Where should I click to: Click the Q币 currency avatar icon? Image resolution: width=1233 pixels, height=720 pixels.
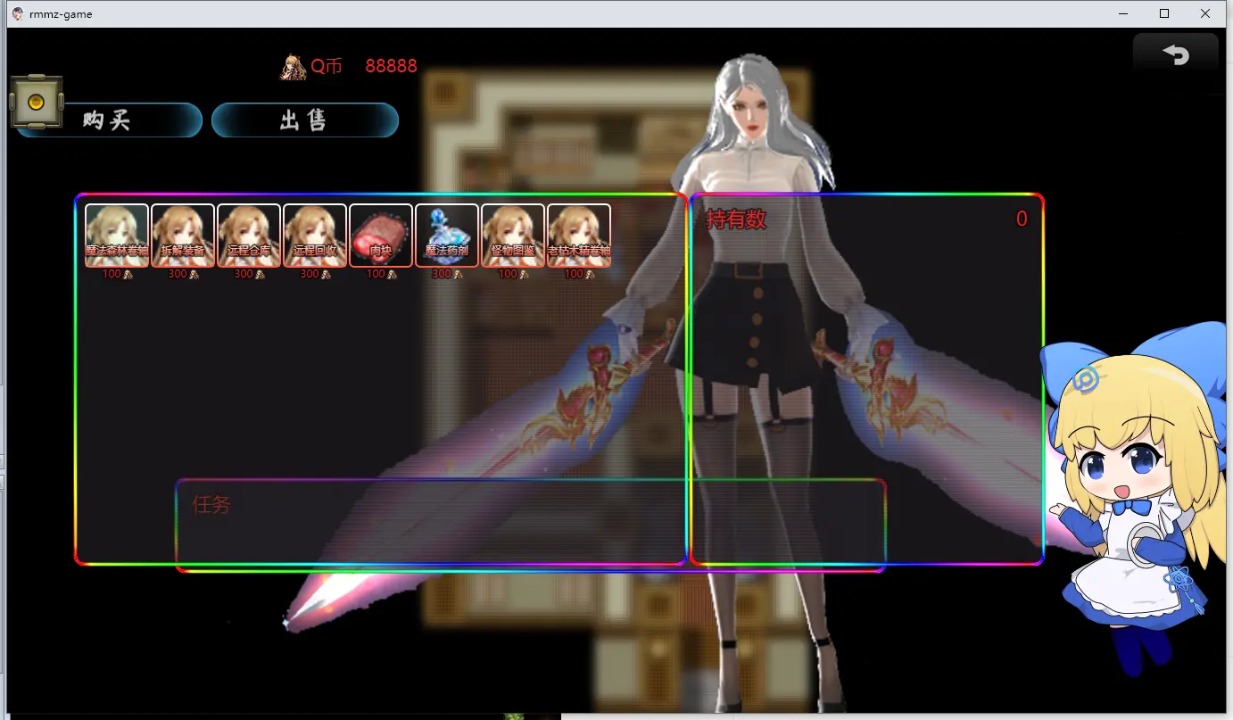click(293, 66)
